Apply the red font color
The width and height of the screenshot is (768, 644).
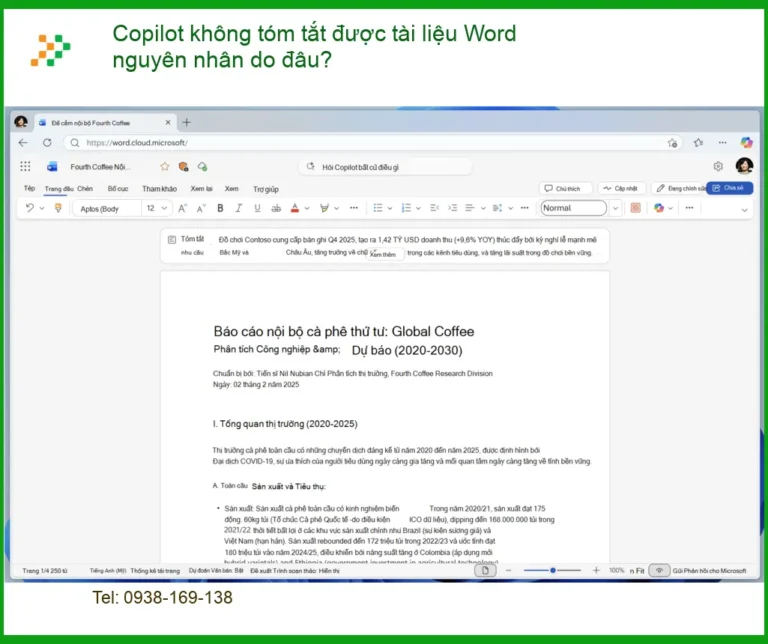click(x=295, y=208)
